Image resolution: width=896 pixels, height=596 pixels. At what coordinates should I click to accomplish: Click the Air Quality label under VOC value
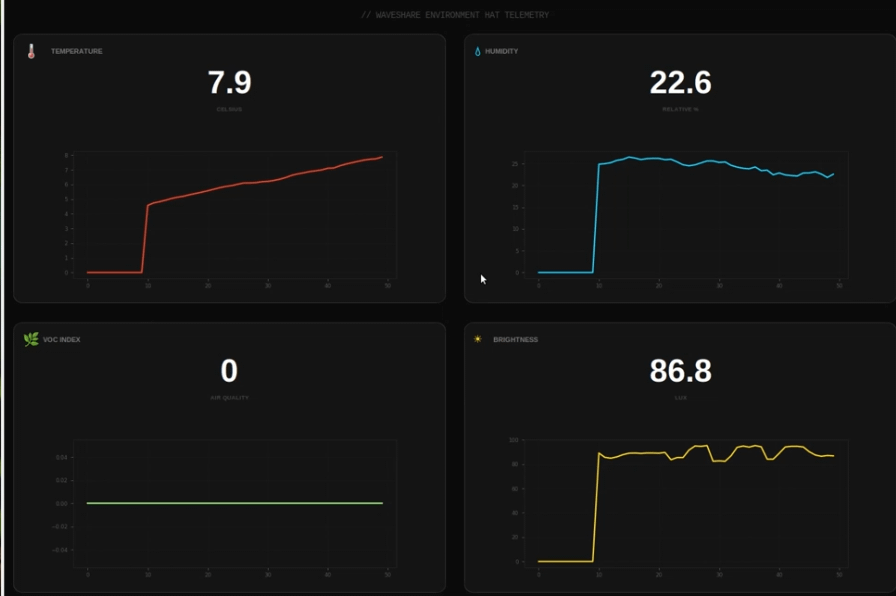pos(229,398)
